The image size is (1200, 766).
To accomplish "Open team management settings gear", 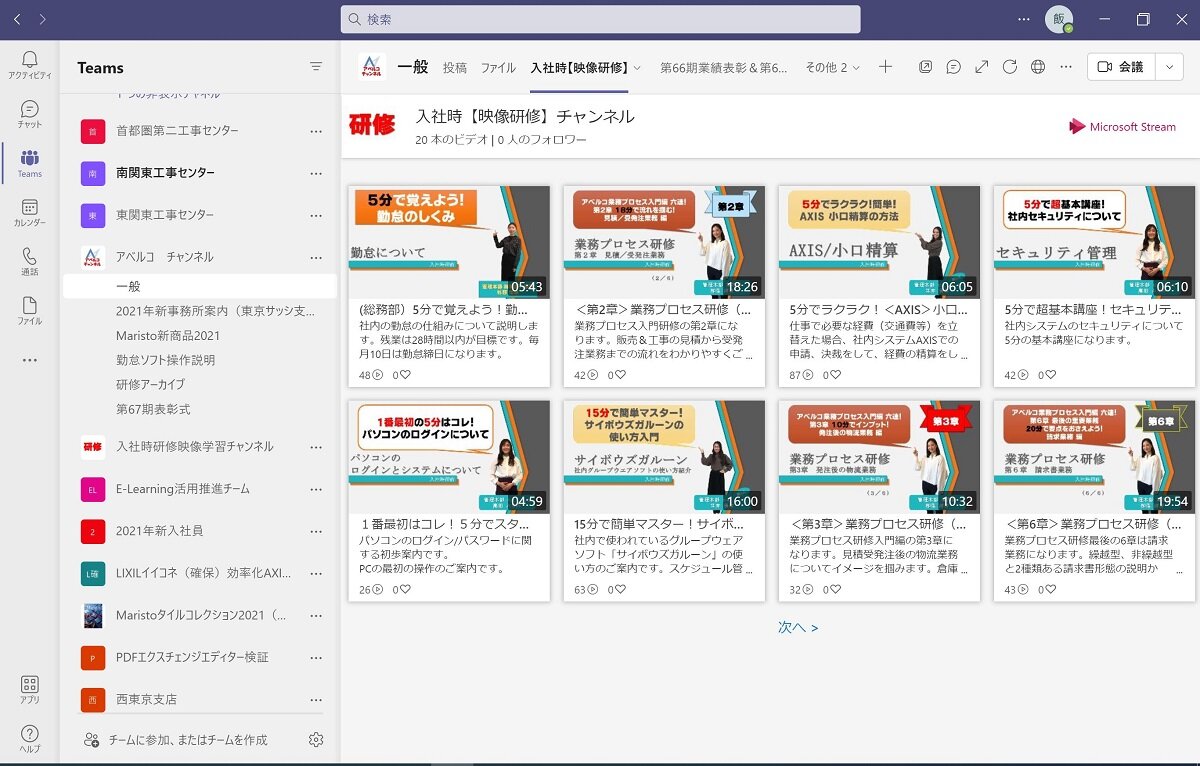I will tap(316, 740).
